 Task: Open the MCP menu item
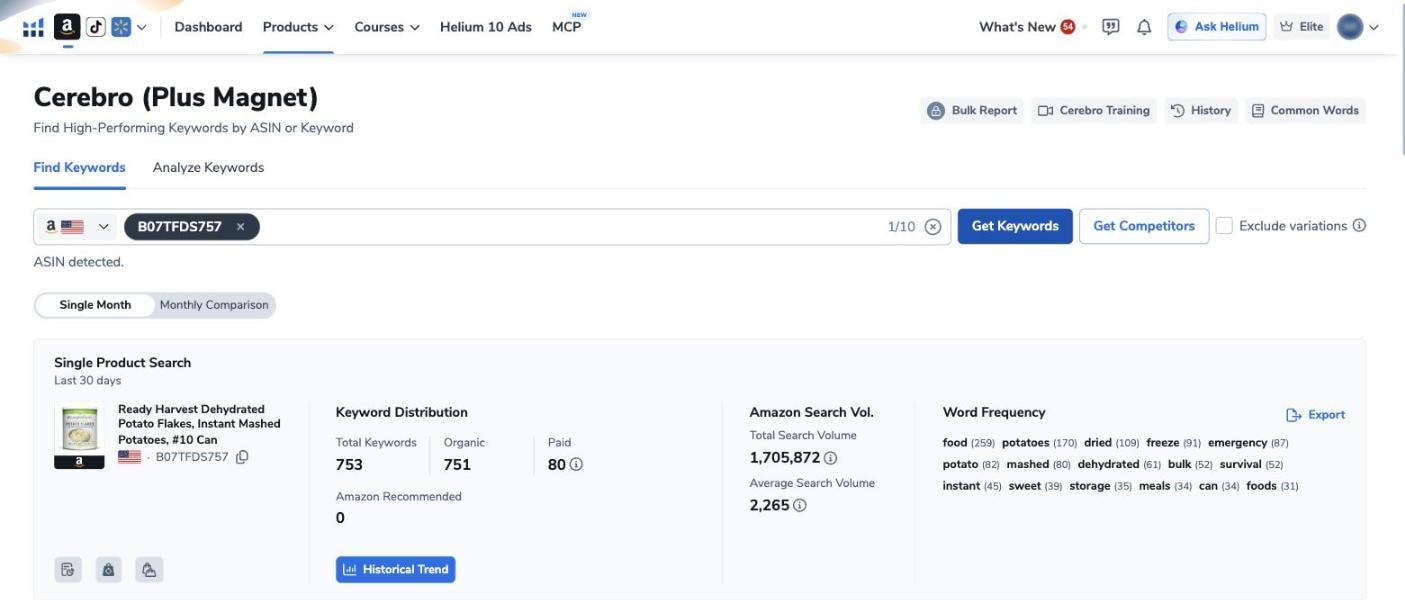click(567, 27)
